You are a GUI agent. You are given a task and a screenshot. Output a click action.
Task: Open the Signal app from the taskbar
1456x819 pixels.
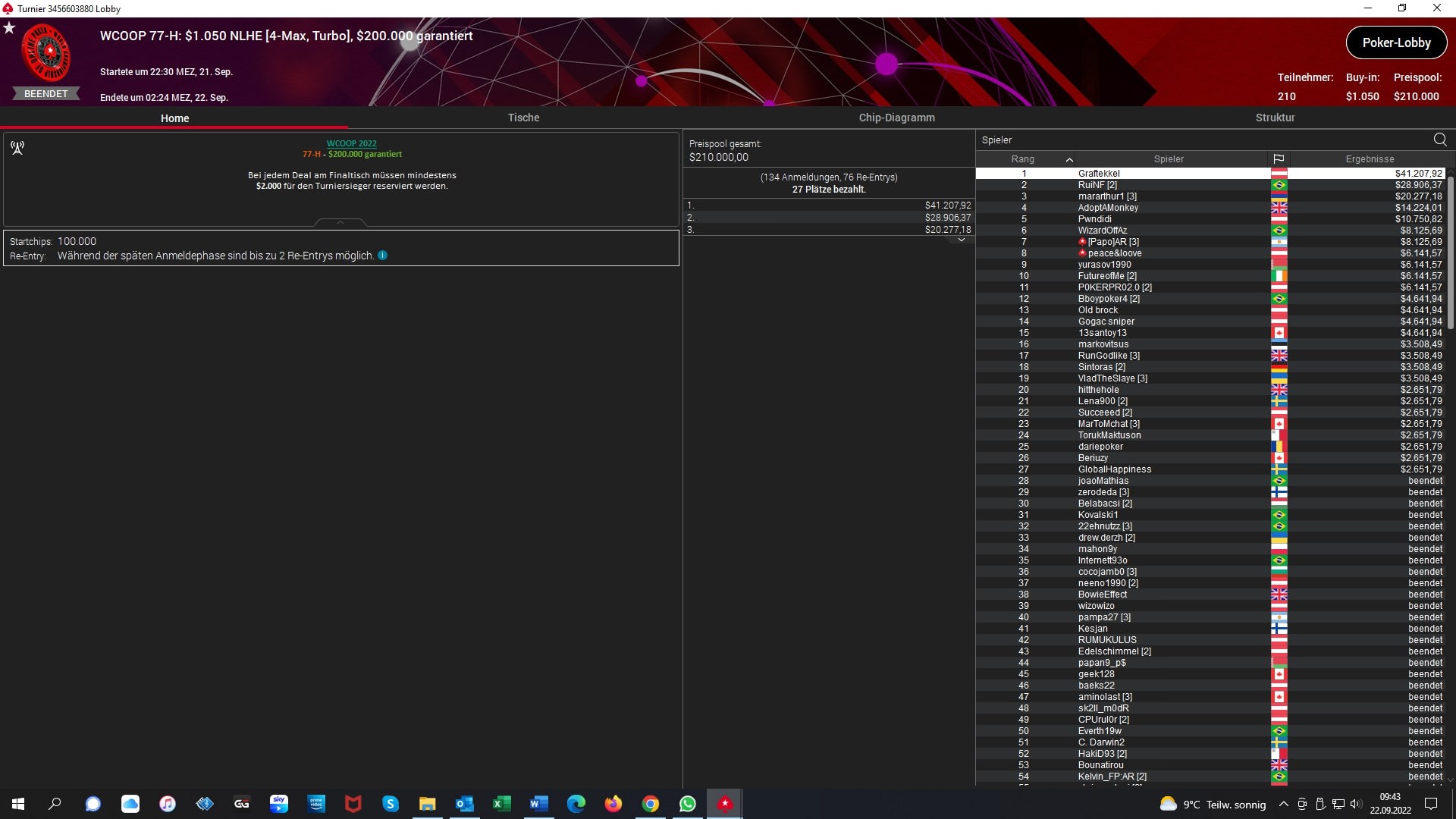[93, 804]
